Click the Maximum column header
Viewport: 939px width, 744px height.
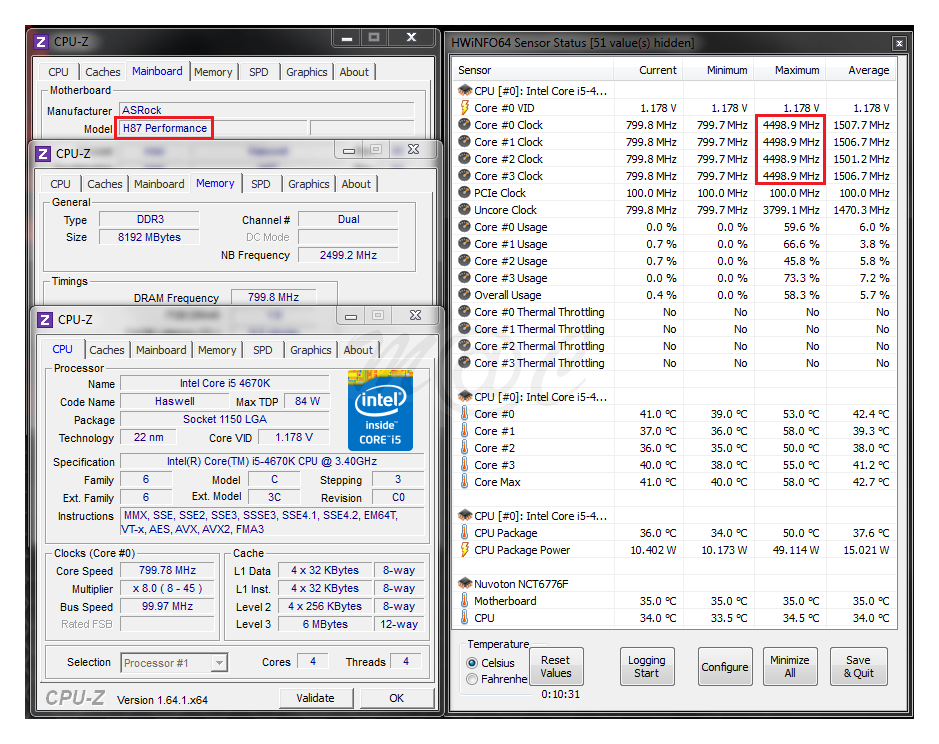797,70
